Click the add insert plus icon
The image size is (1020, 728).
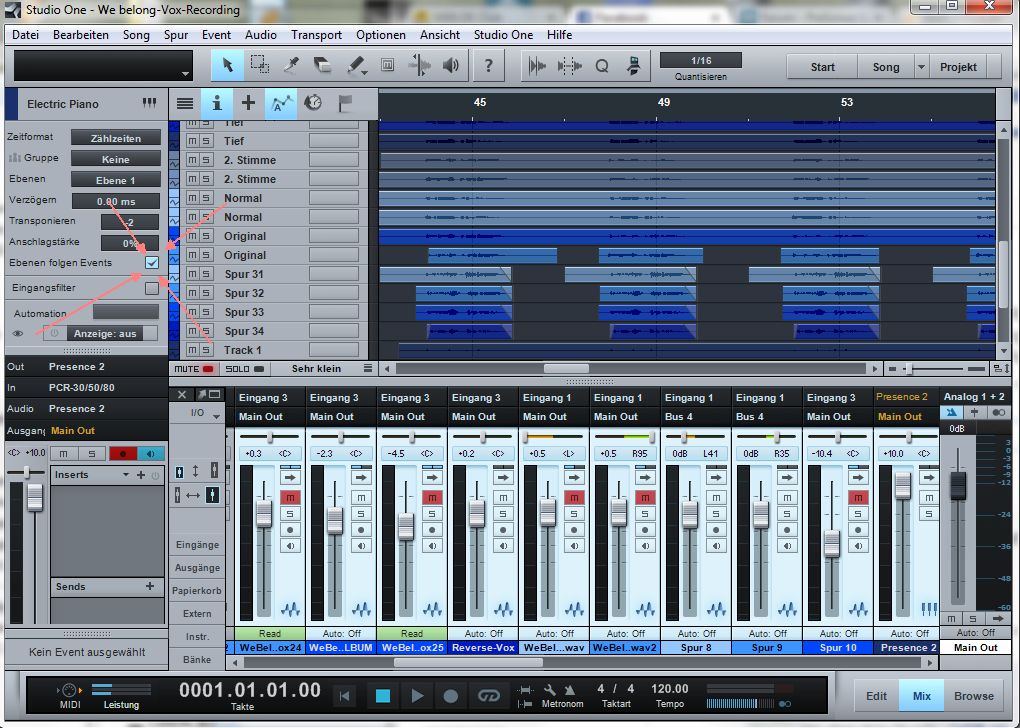point(141,475)
